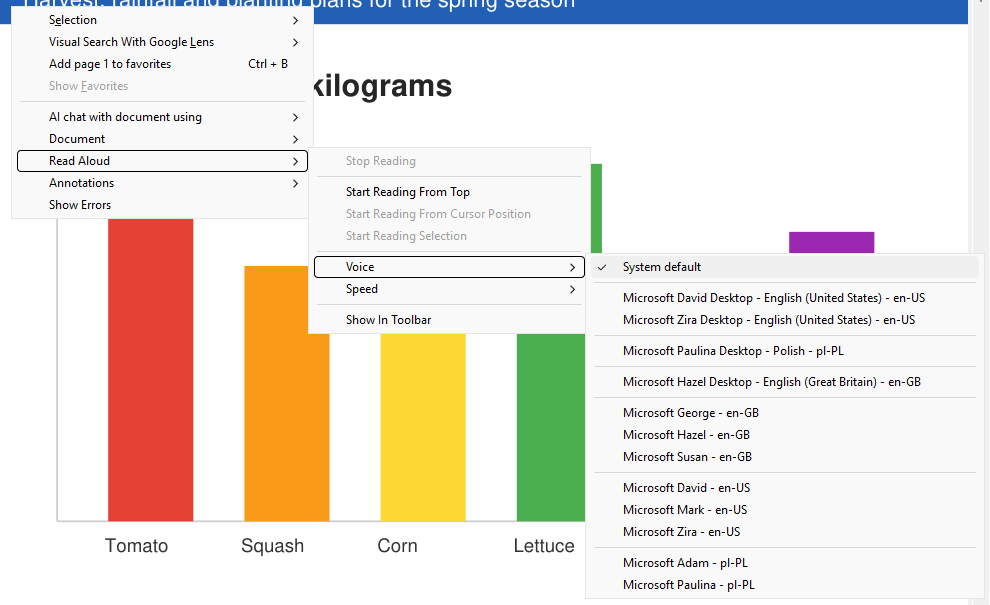The height and width of the screenshot is (605, 990).
Task: Choose Microsoft Adam pl-PL voice
Action: point(785,563)
